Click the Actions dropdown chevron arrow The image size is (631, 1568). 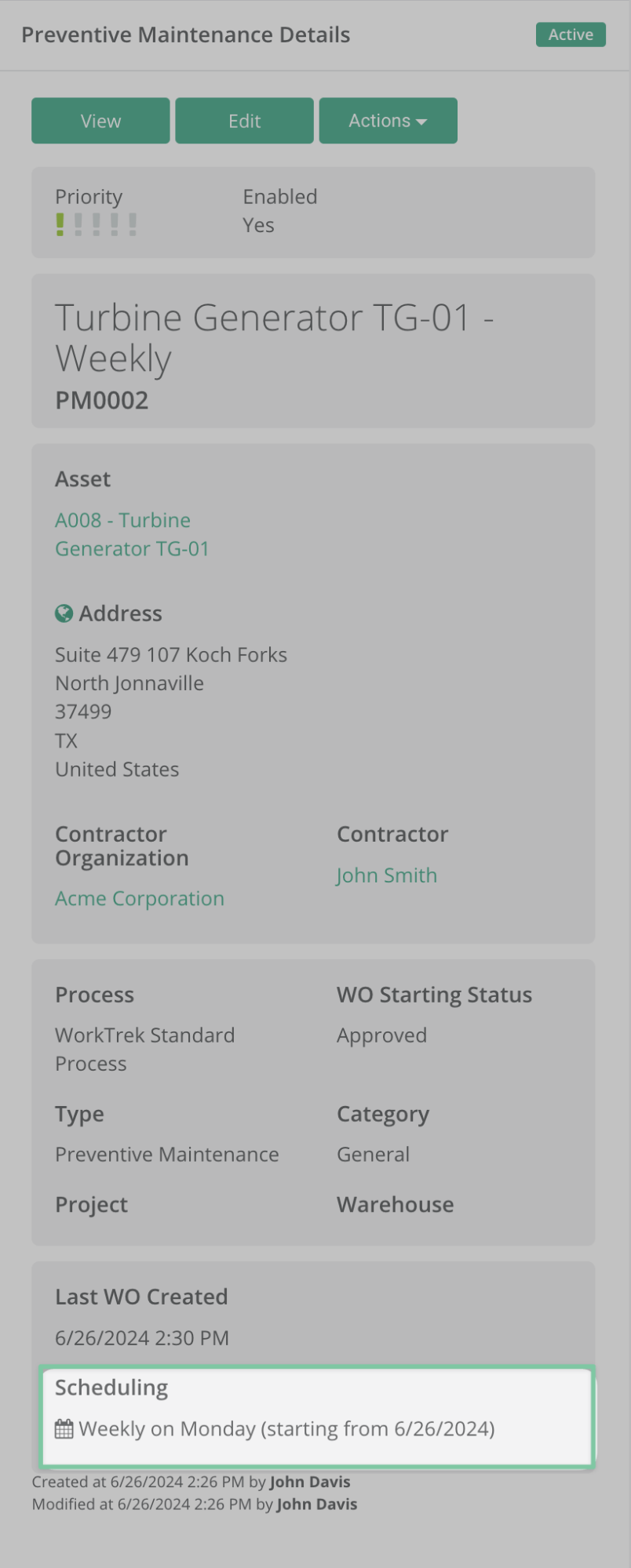tap(421, 122)
